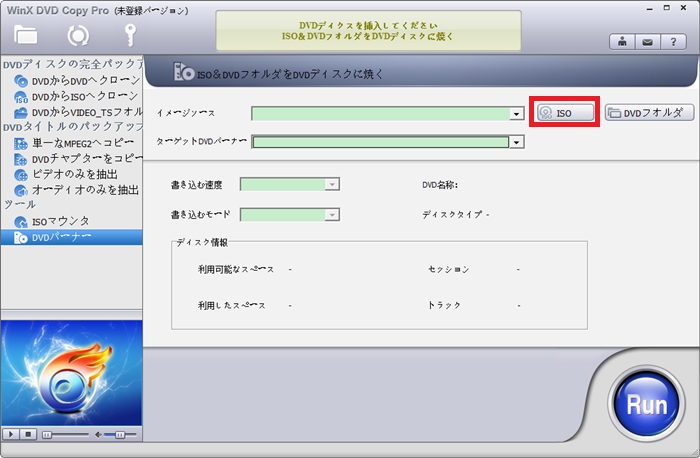Click the DVD flame preview thumbnail
The width and height of the screenshot is (700, 458).
[x=71, y=373]
